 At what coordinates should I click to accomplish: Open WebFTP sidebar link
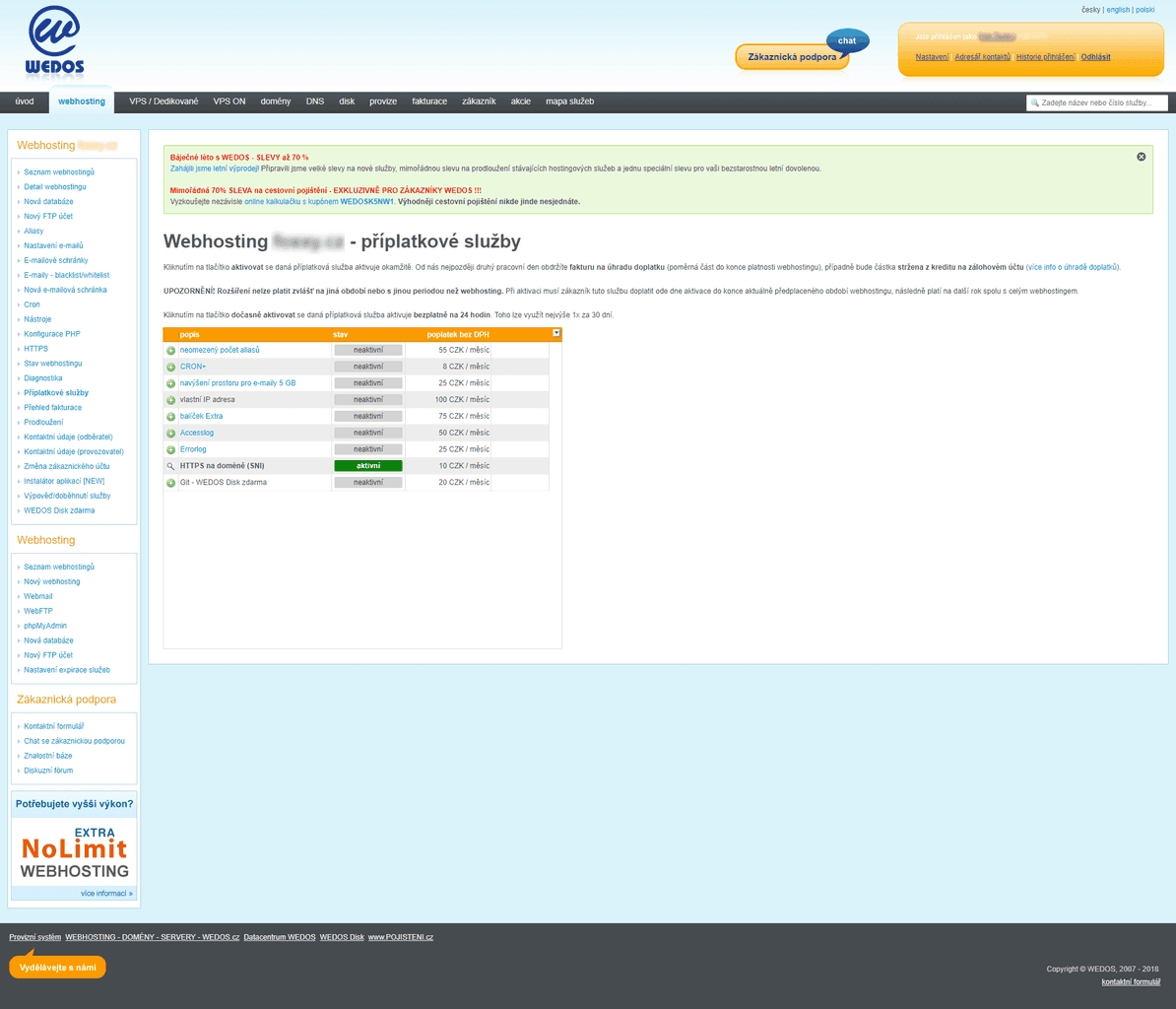point(38,611)
